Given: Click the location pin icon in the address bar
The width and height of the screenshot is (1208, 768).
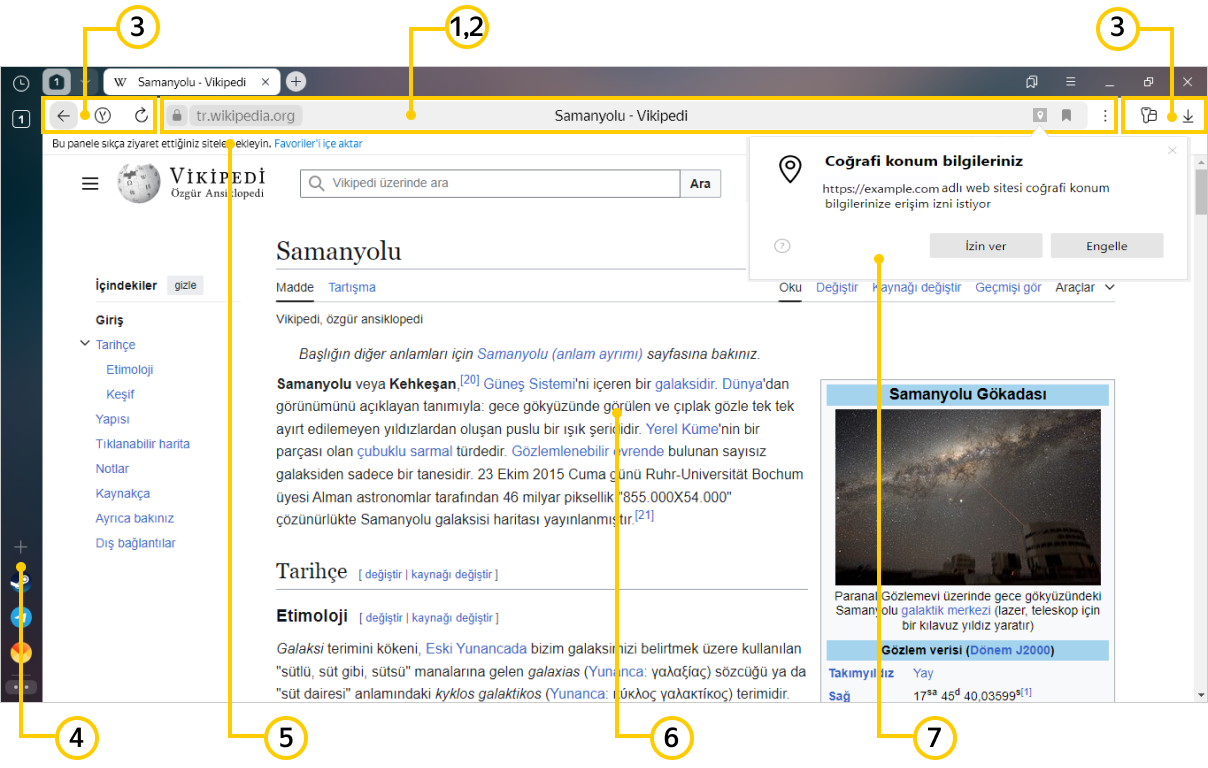Looking at the screenshot, I should (1040, 116).
